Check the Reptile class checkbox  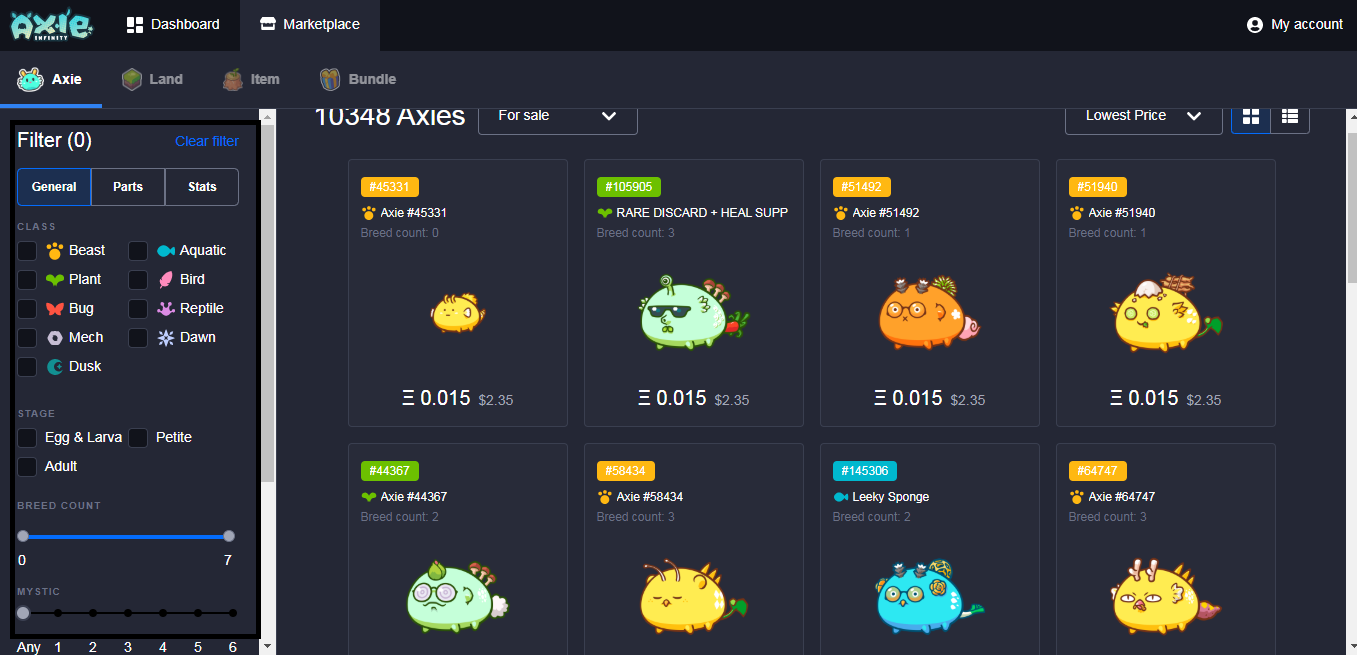[x=138, y=309]
